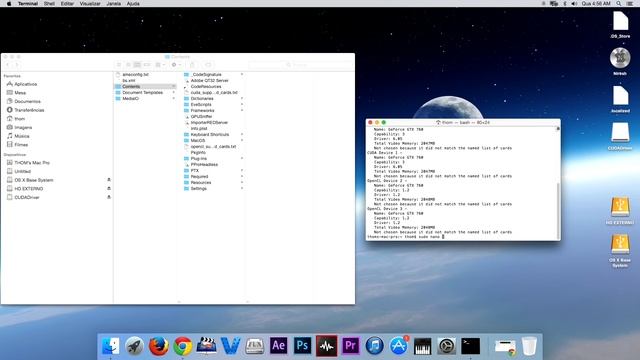Launch Adobe Premiere Pro from dock

351,346
